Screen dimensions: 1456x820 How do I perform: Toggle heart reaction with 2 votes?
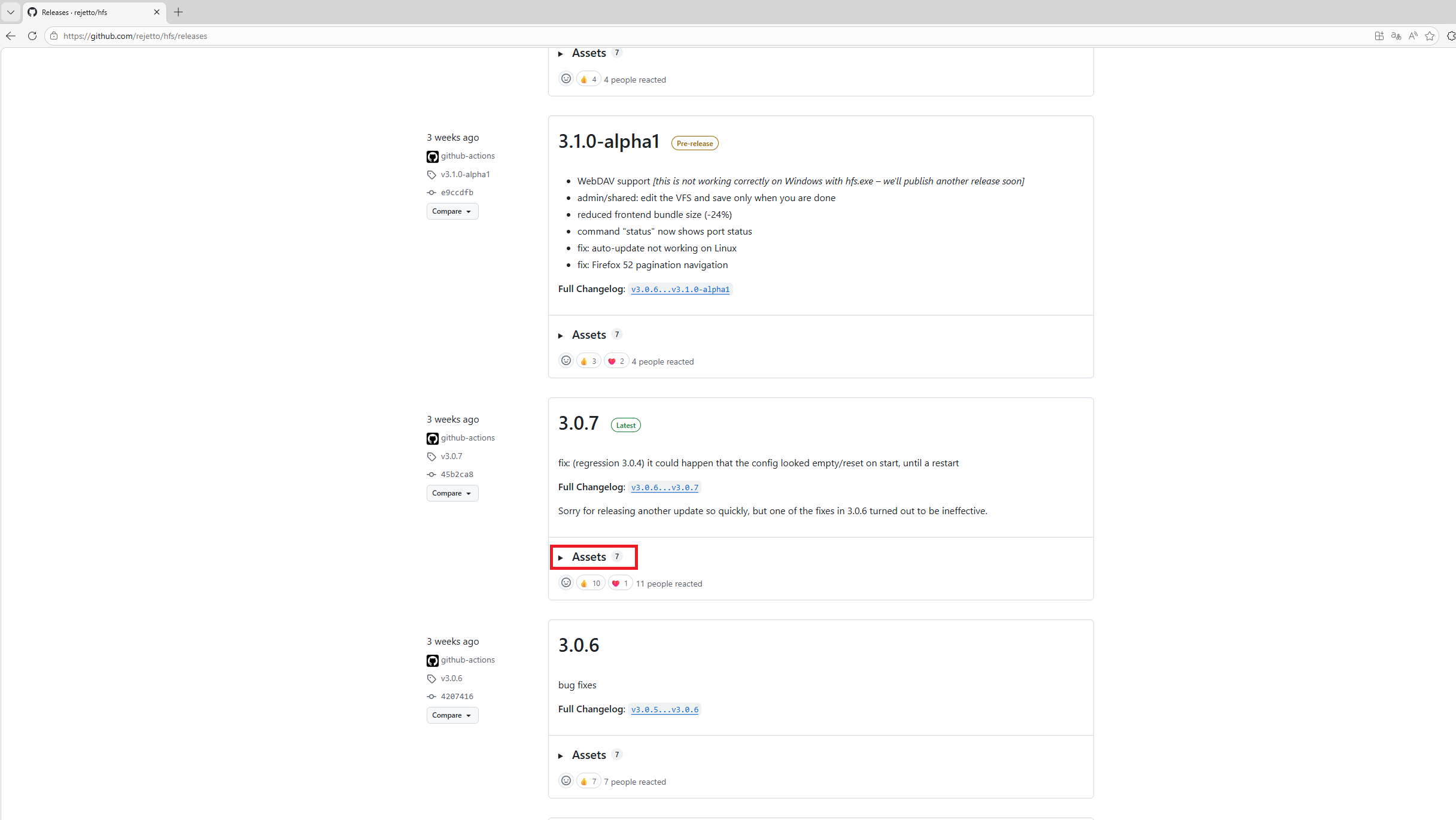(x=616, y=362)
